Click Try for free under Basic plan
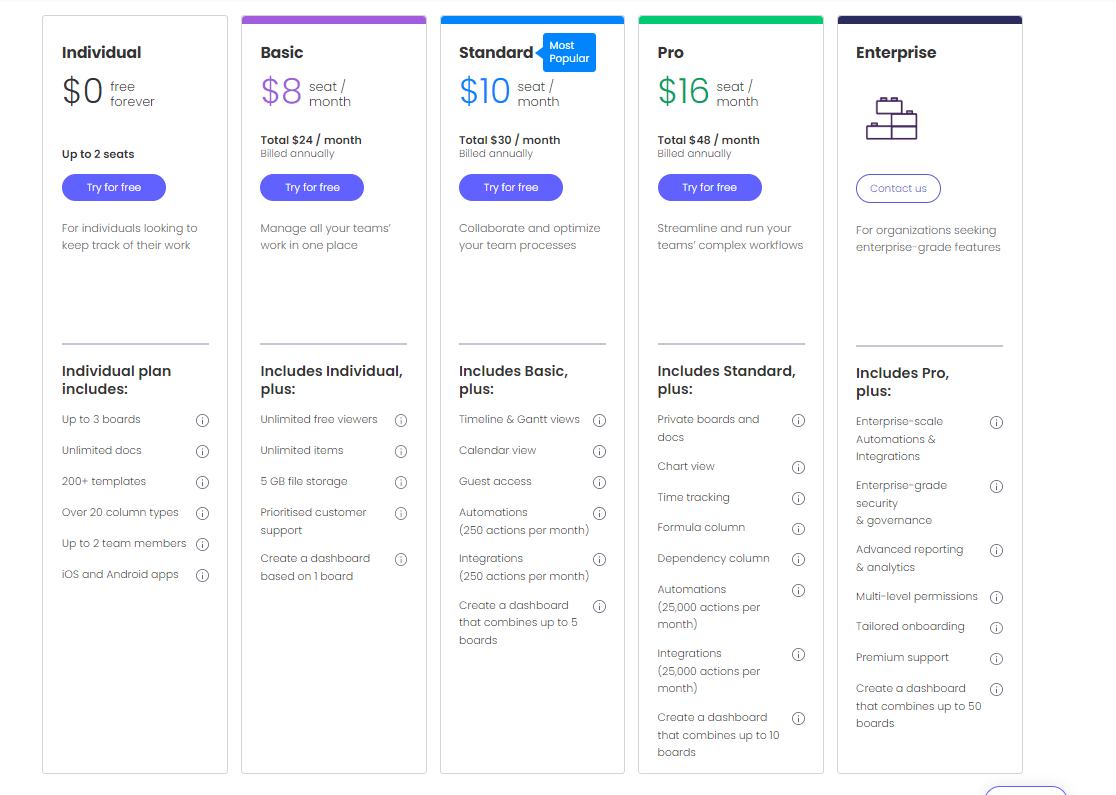Image resolution: width=1116 pixels, height=795 pixels. (312, 187)
